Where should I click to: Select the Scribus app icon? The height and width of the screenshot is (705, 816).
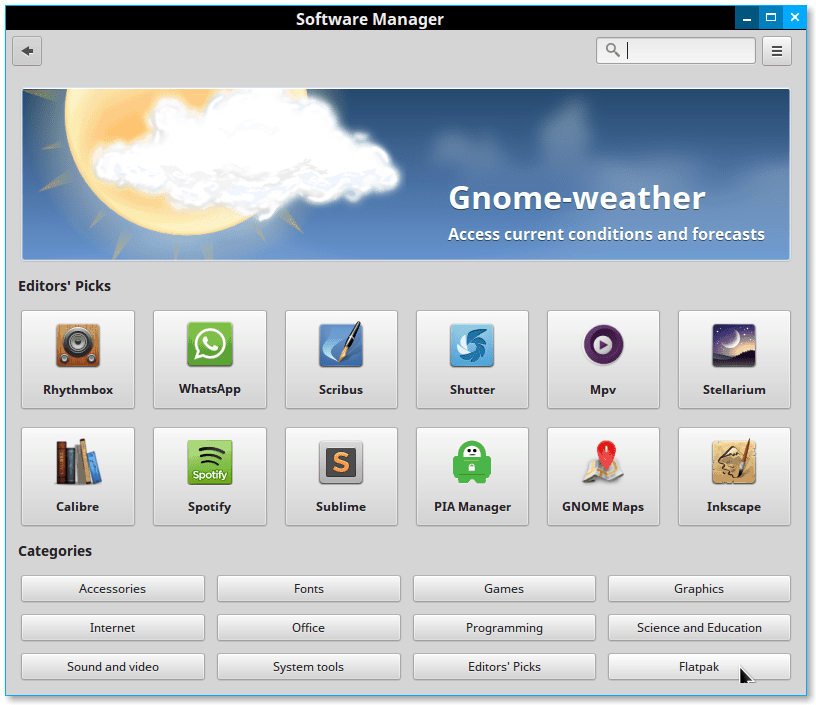pyautogui.click(x=341, y=344)
